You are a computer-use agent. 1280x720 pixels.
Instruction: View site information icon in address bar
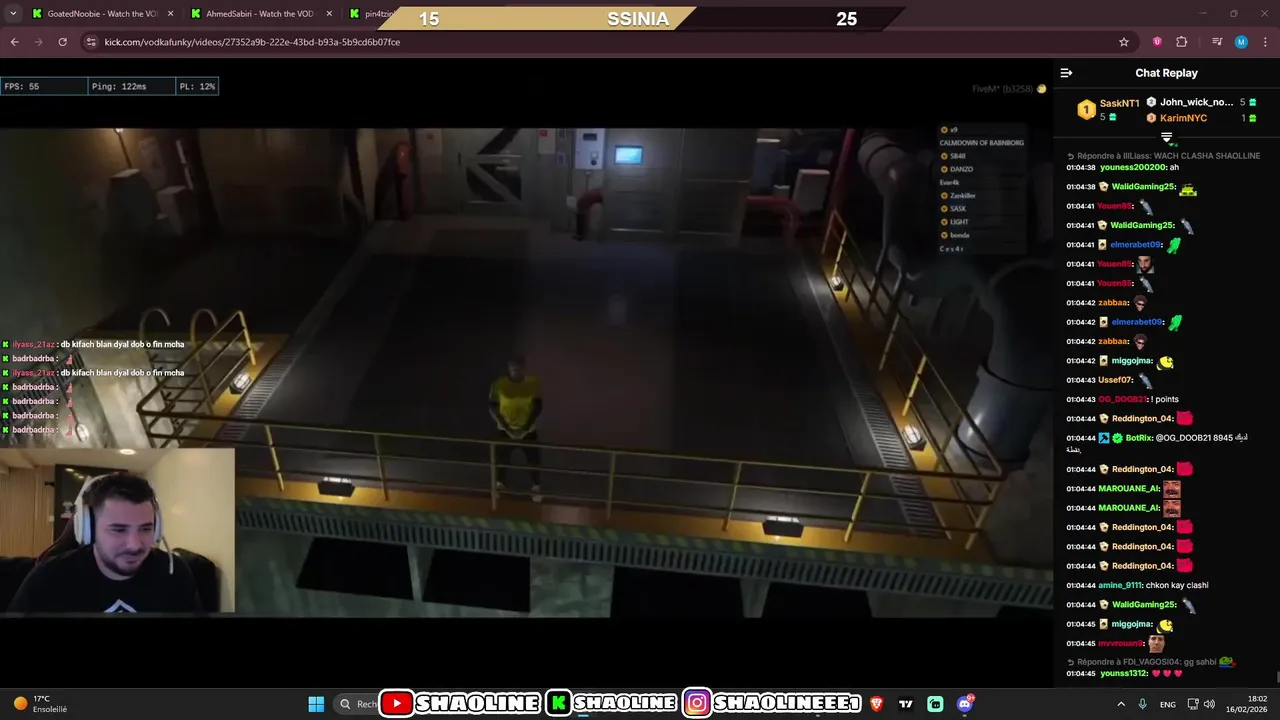click(91, 42)
